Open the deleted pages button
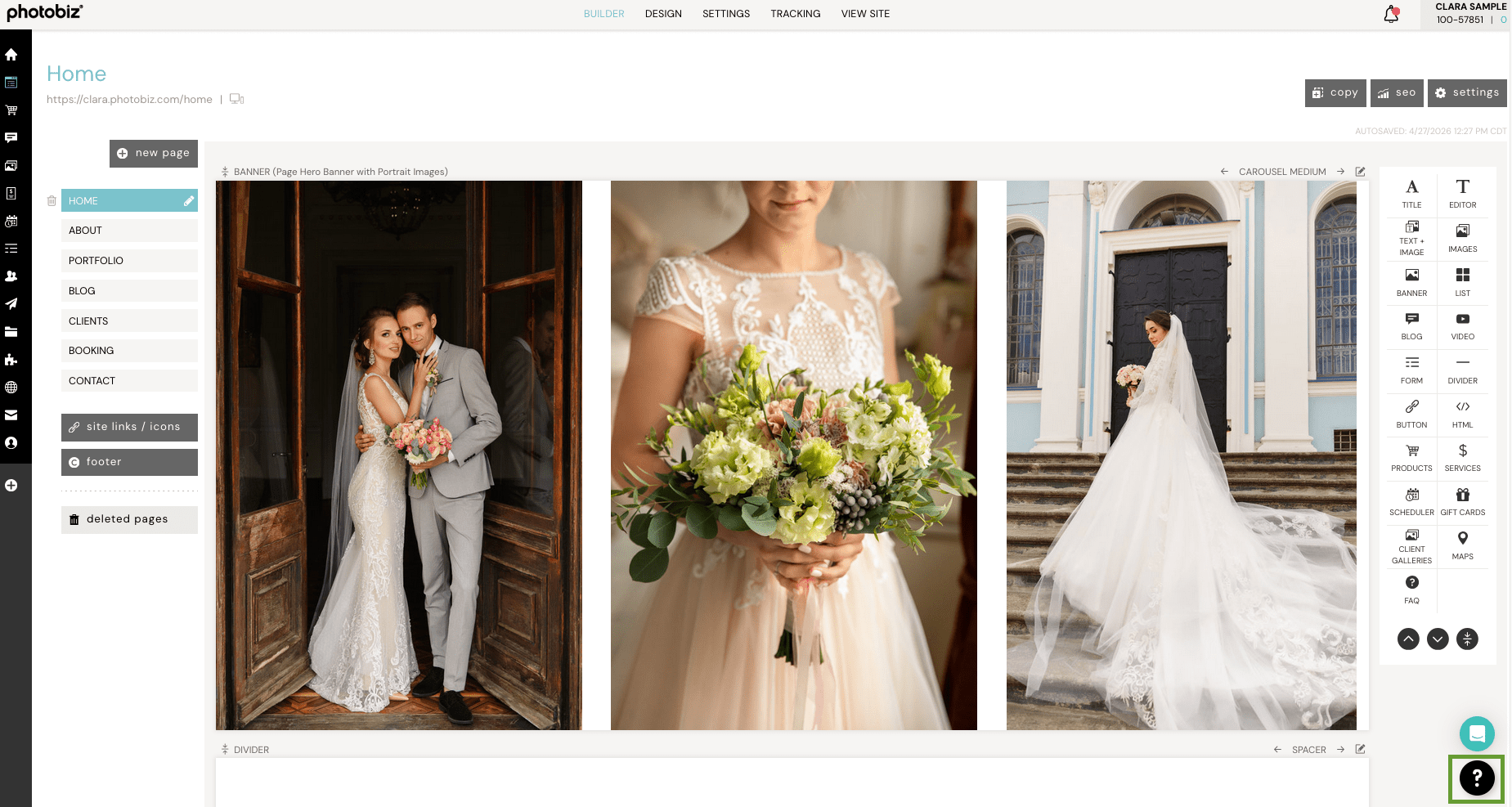The width and height of the screenshot is (1512, 807). point(129,519)
